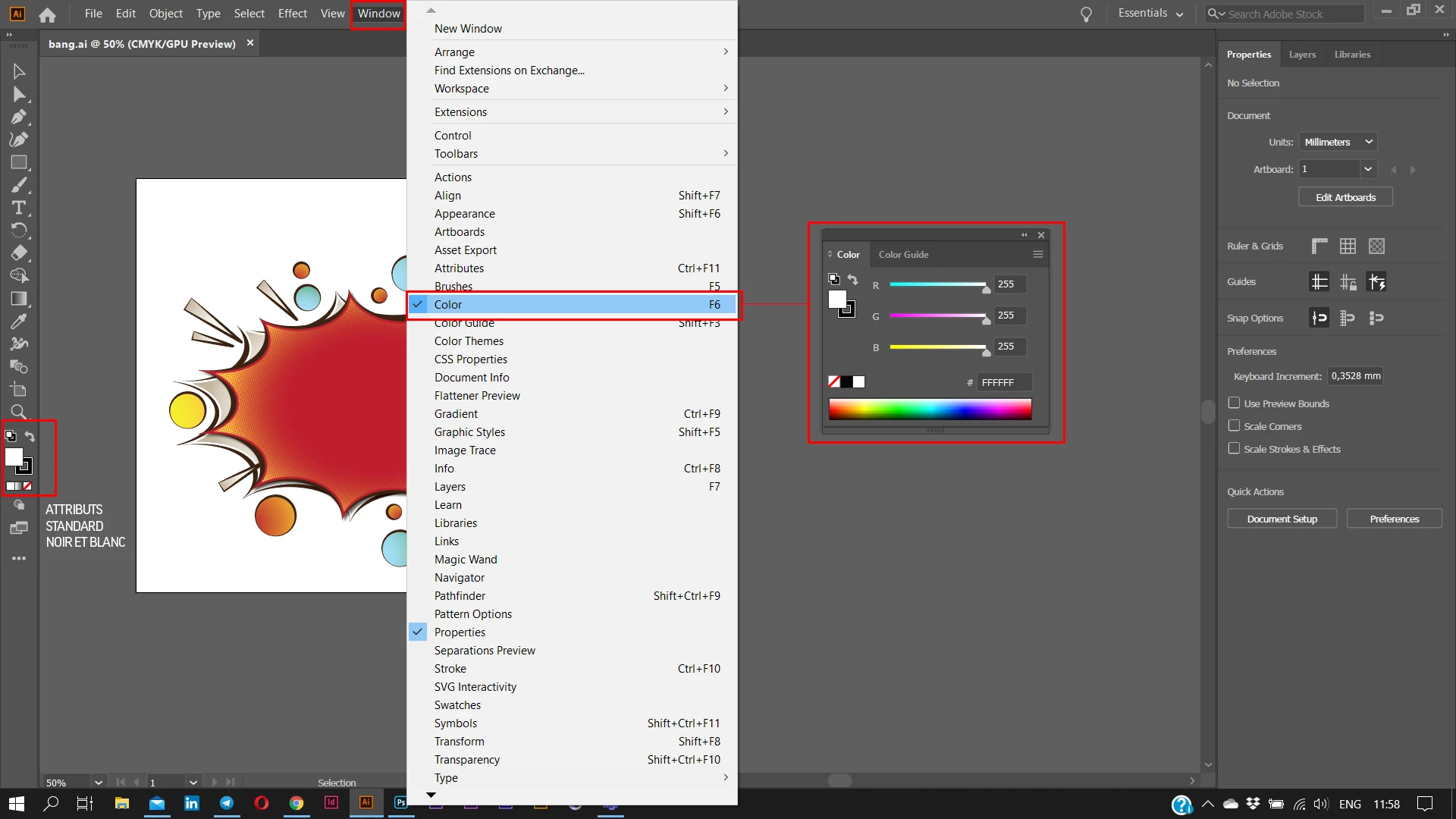Enable Scale Corners checkbox
Screen dimensions: 1456x819
[x=1234, y=426]
